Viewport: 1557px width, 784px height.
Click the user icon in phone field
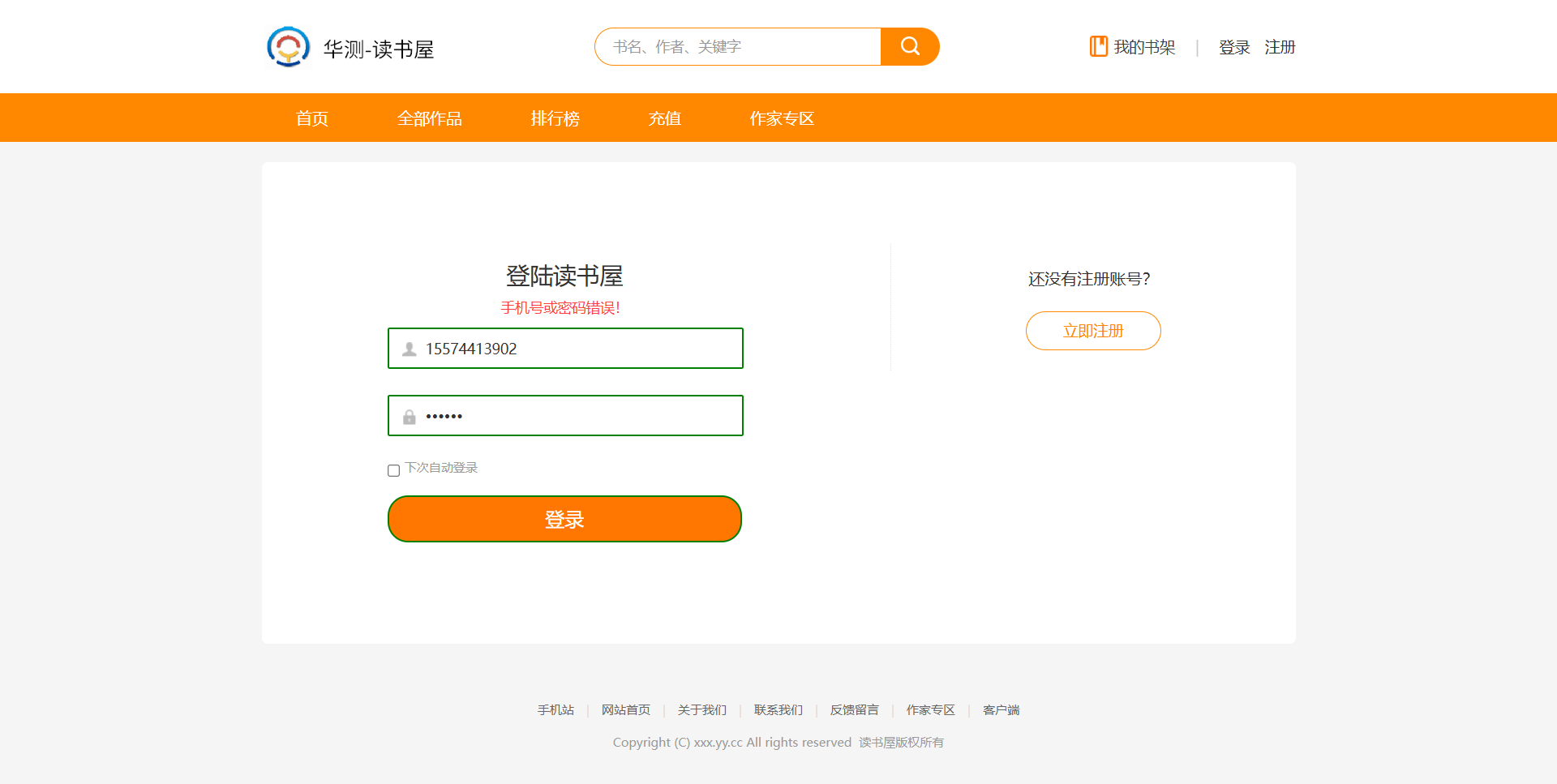point(410,349)
